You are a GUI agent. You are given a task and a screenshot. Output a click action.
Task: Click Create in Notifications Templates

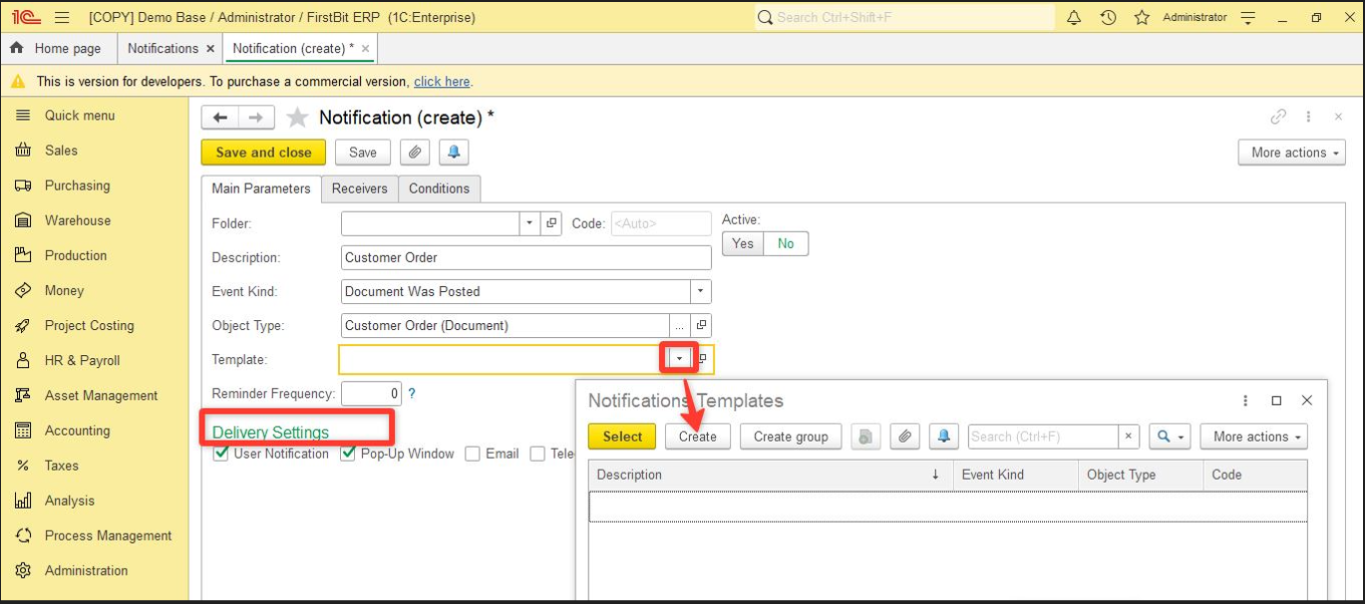(x=698, y=436)
